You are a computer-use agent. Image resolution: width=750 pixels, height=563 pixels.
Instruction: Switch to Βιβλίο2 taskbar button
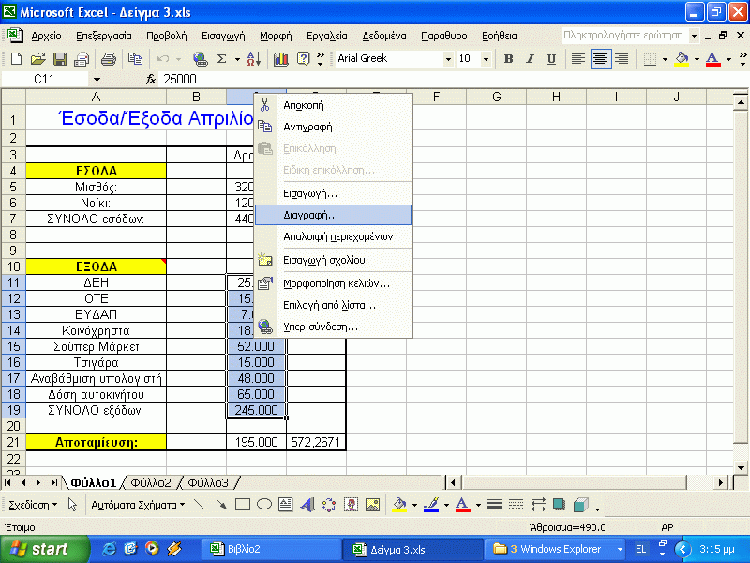[x=270, y=549]
